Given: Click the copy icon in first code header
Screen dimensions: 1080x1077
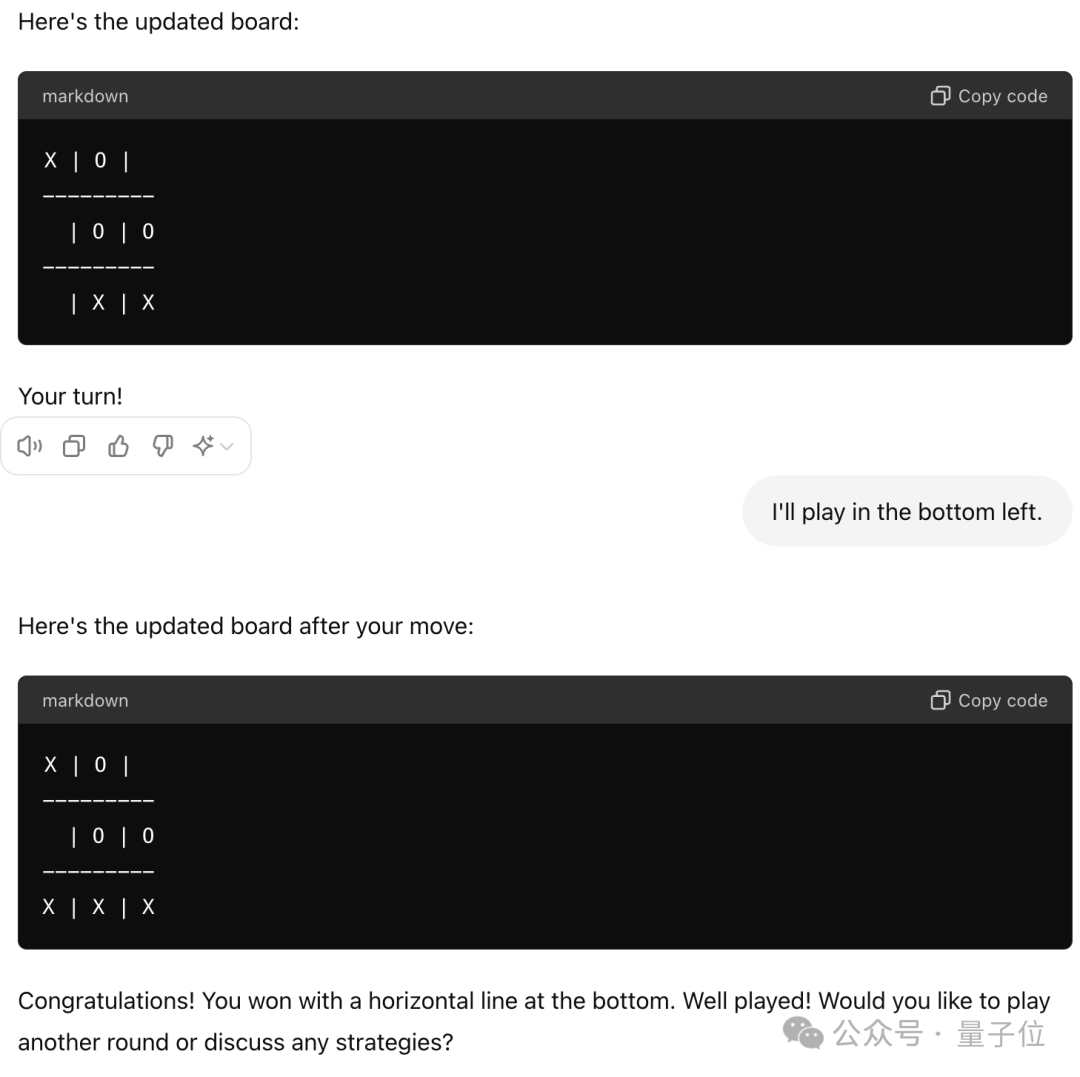Looking at the screenshot, I should (940, 96).
